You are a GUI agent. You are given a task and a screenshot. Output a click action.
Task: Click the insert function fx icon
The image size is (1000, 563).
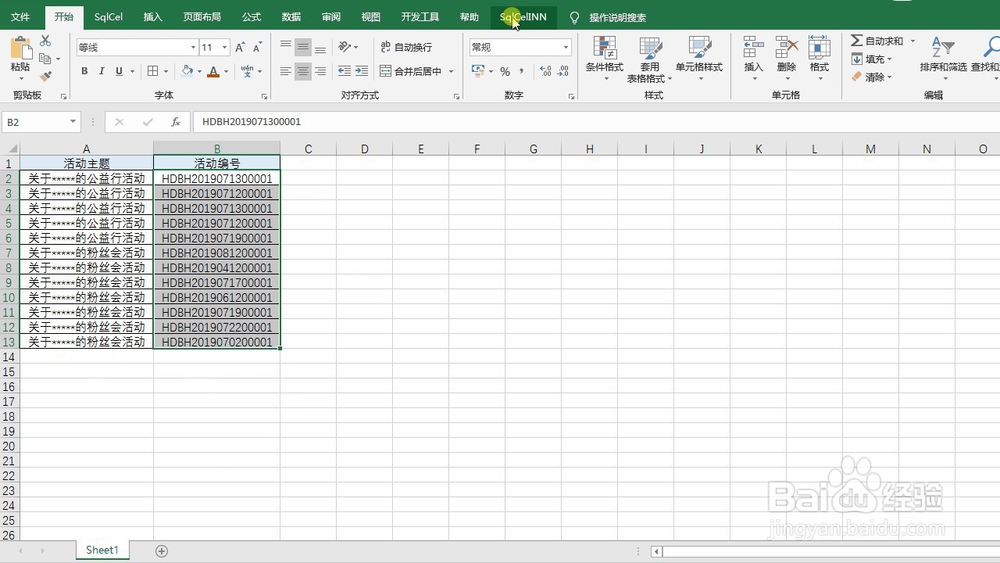click(175, 122)
